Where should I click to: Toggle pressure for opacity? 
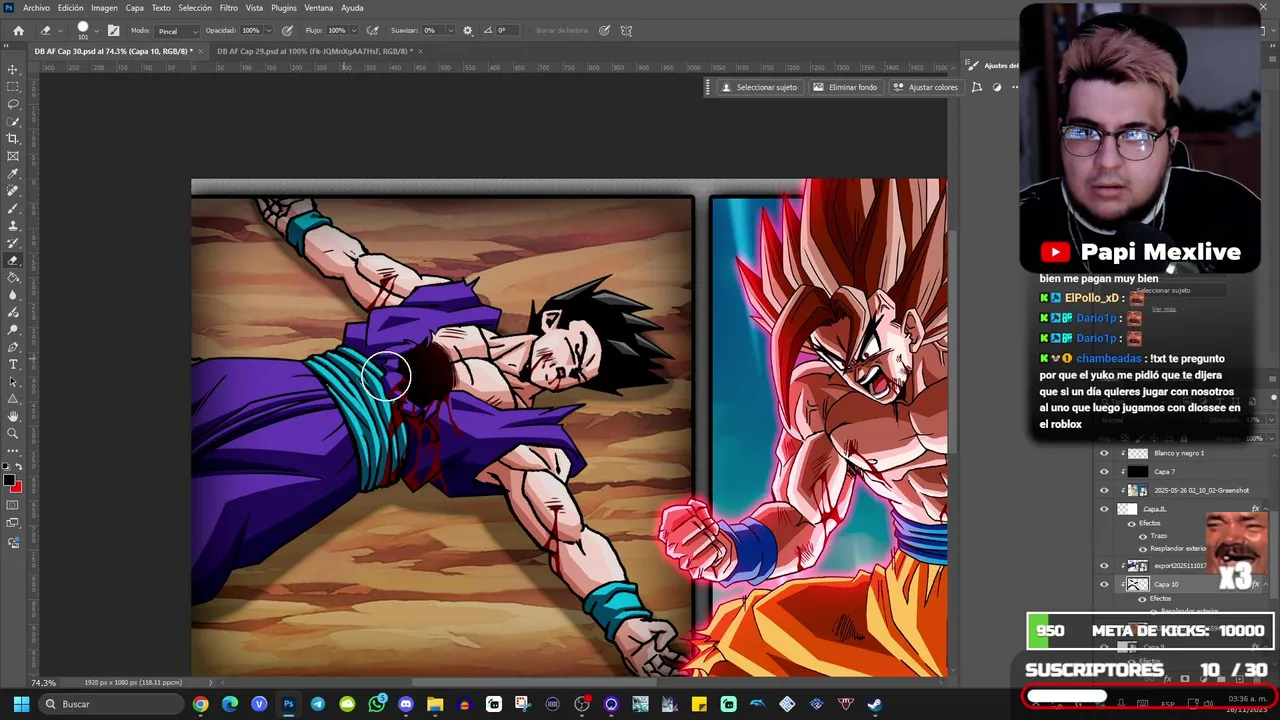click(x=288, y=31)
